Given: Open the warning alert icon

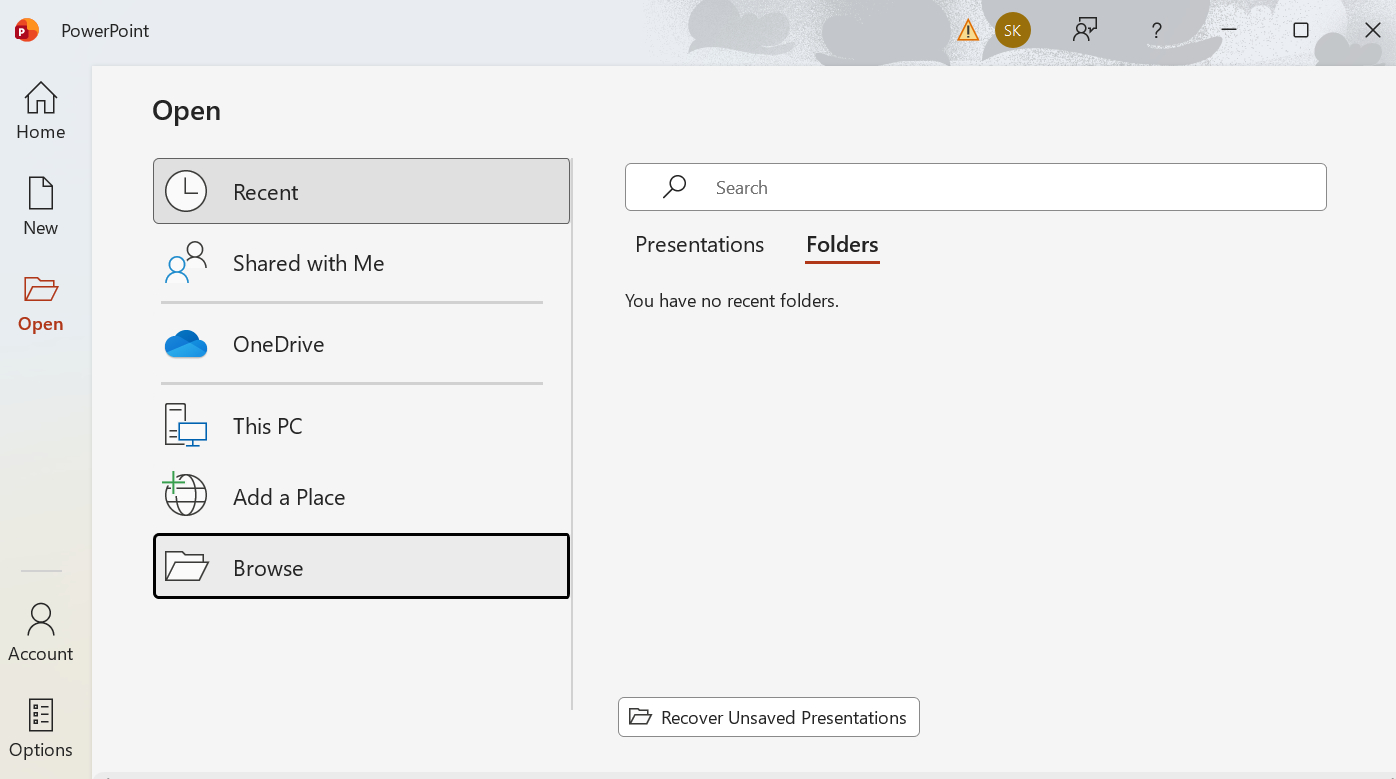Looking at the screenshot, I should pyautogui.click(x=967, y=31).
